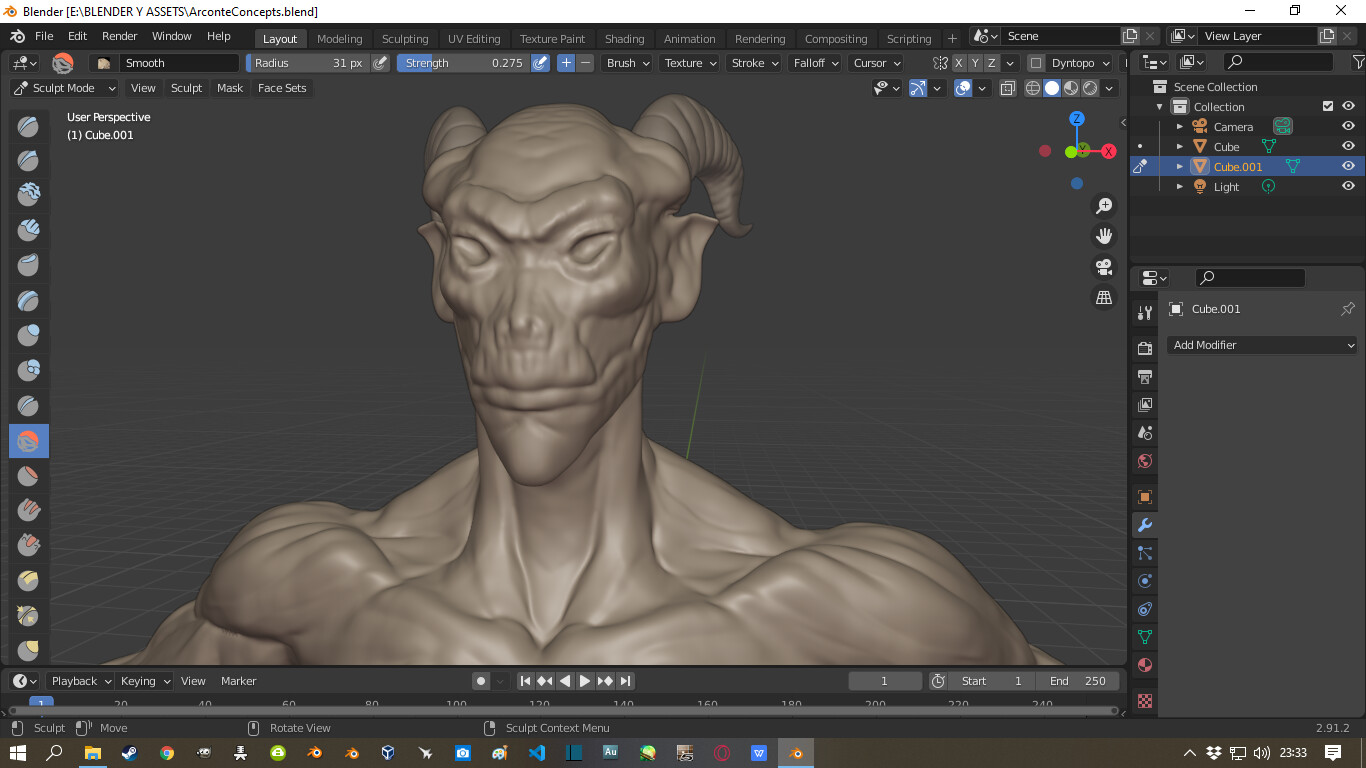Viewport: 1366px width, 768px height.
Task: Open the Falloff dropdown in the header
Action: pyautogui.click(x=814, y=62)
